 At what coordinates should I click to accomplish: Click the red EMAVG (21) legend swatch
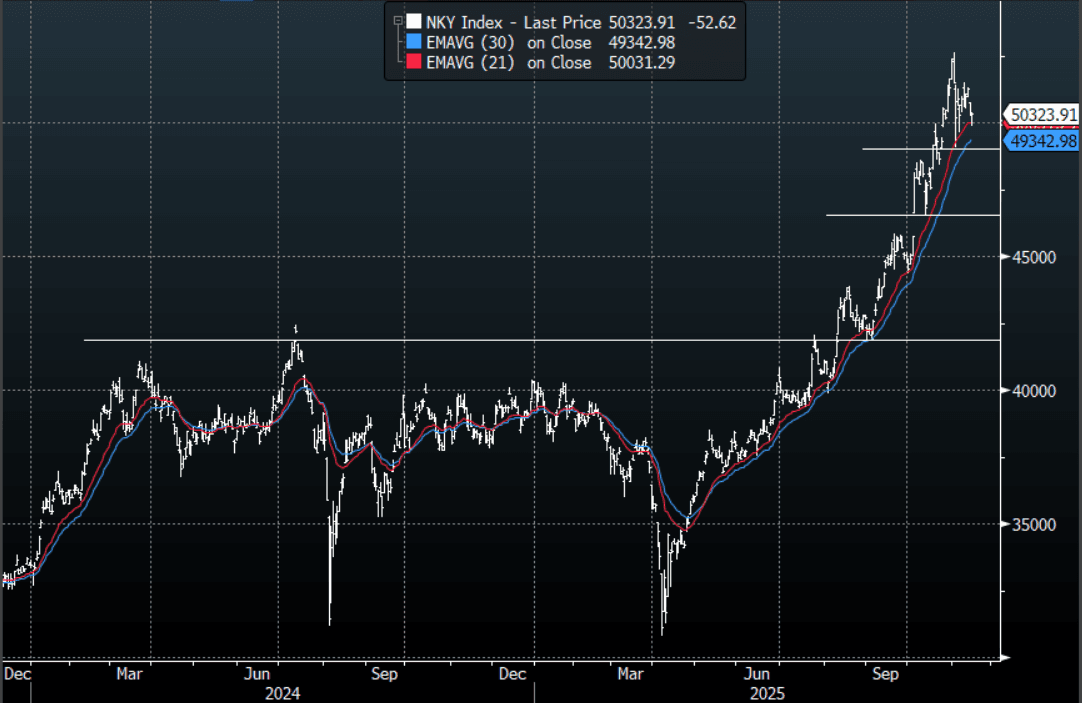click(413, 62)
